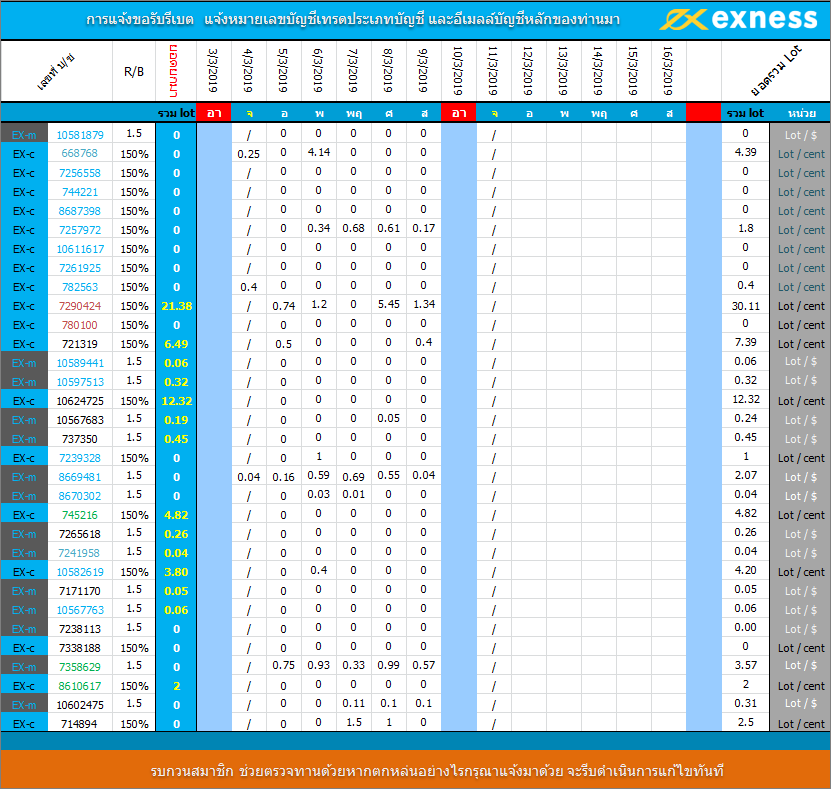The width and height of the screenshot is (831, 789).
Task: Click the 5.45 lot value cell
Action: pos(389,305)
